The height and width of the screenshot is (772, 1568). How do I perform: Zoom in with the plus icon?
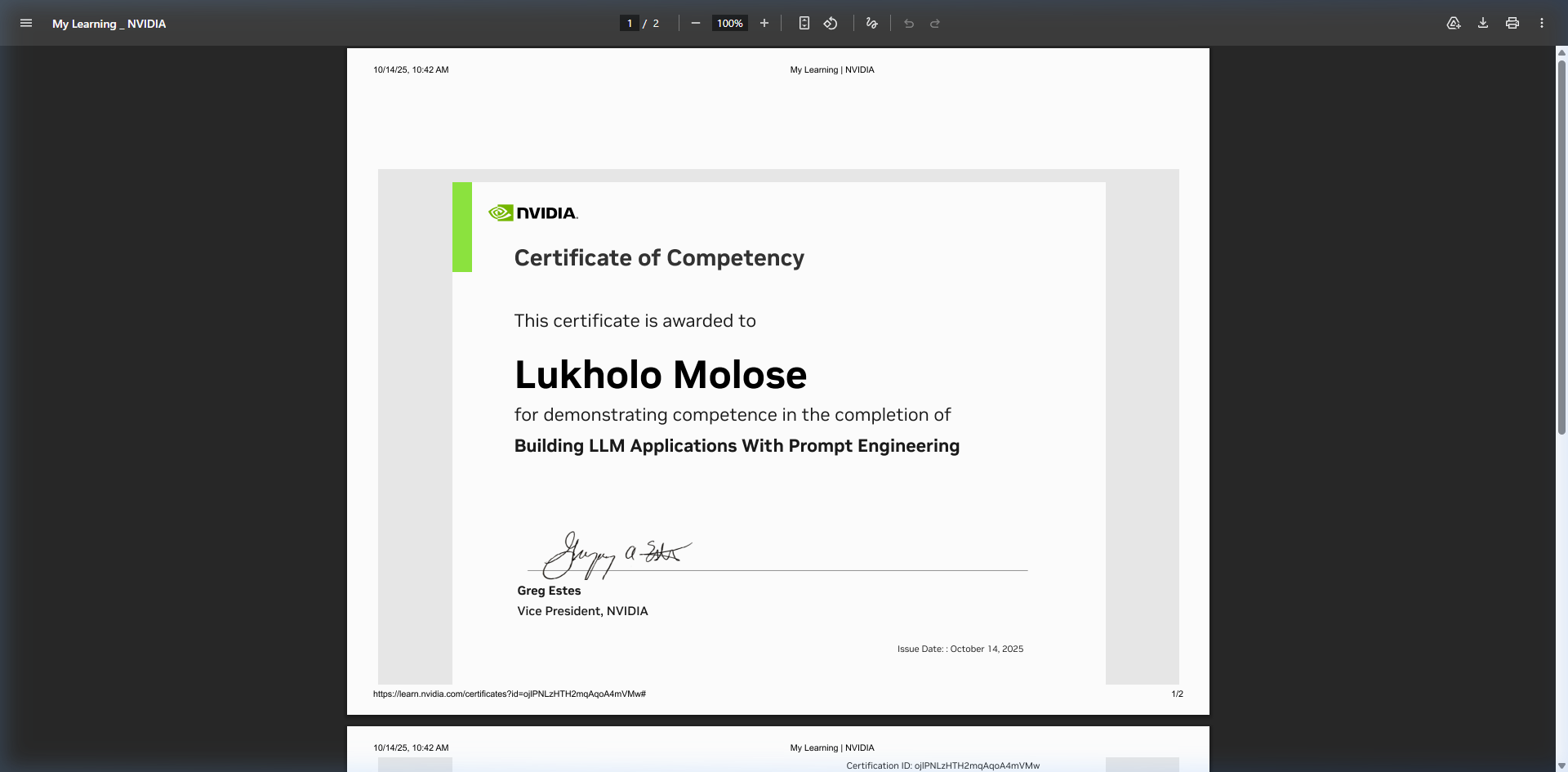[x=764, y=23]
